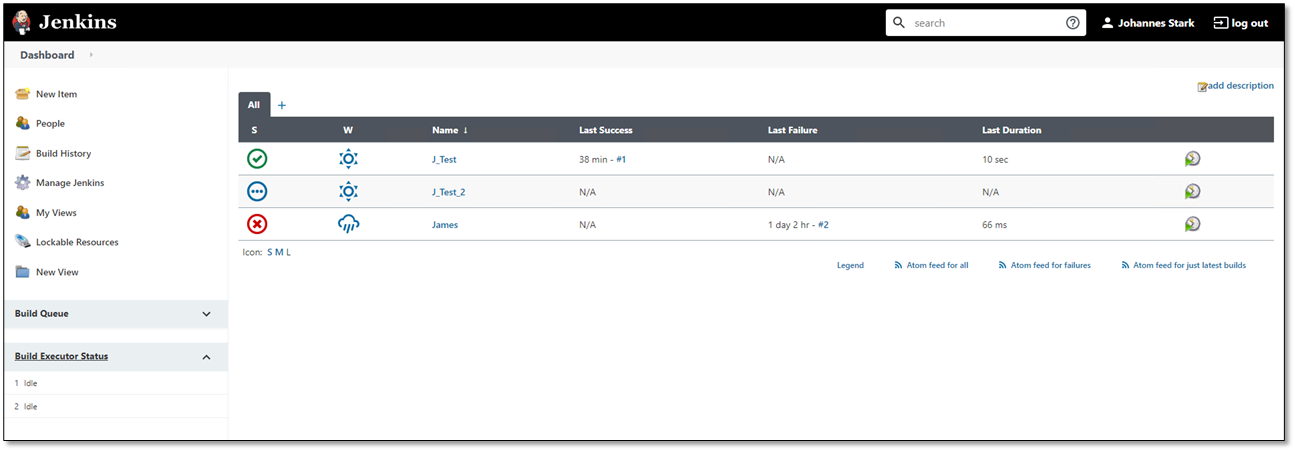The width and height of the screenshot is (1295, 451).
Task: Click the red failed status icon for James
Action: point(257,224)
